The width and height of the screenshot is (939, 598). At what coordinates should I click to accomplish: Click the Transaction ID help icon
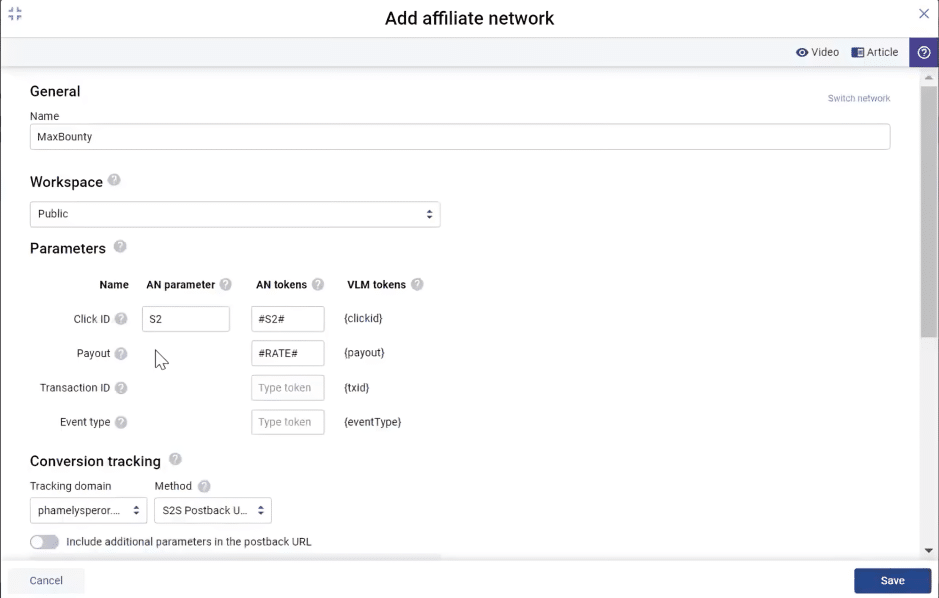[x=121, y=388]
